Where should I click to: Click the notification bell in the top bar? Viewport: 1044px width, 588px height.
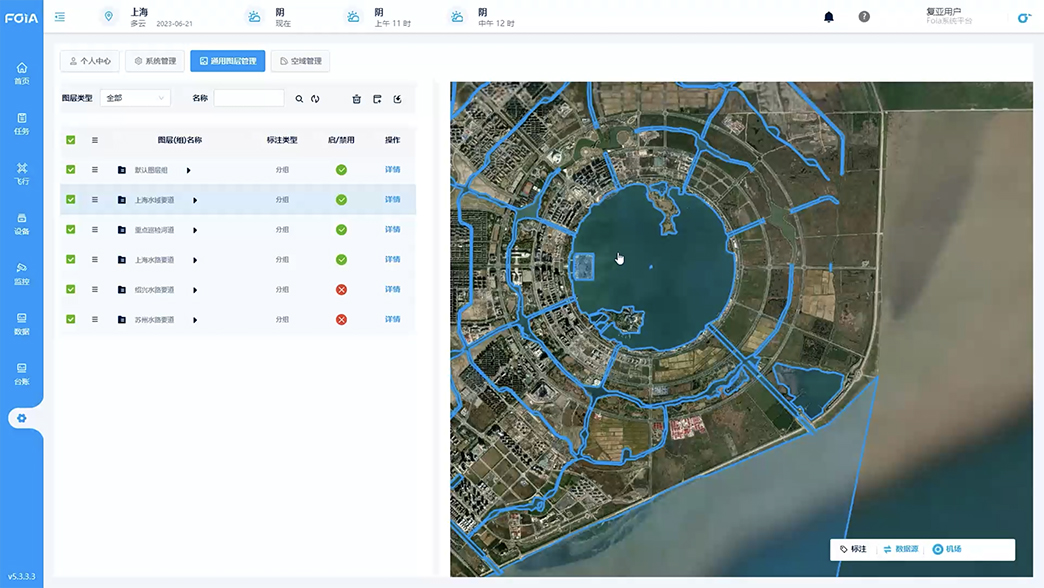829,17
